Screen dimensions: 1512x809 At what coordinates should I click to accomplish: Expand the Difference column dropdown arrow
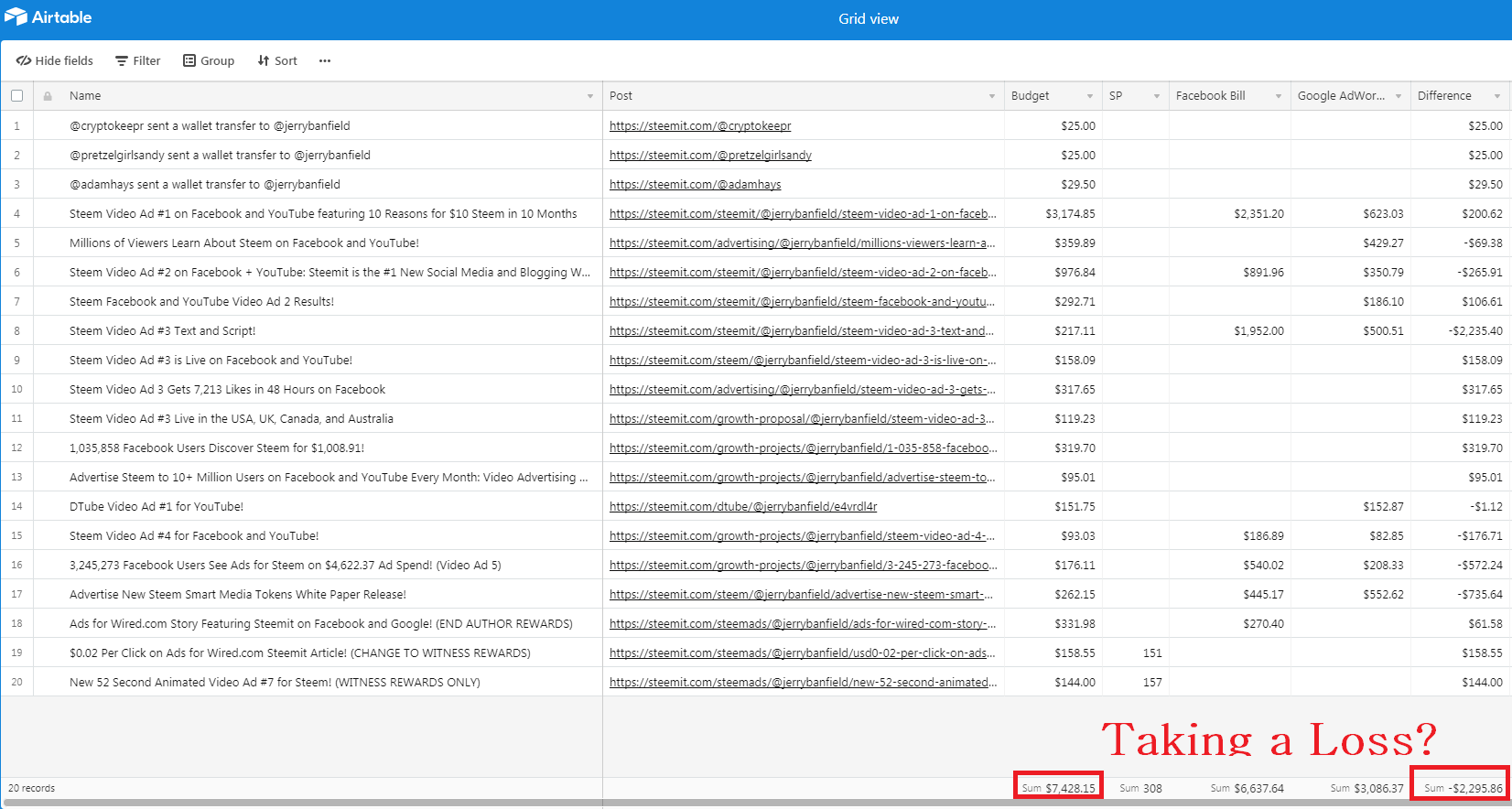pyautogui.click(x=1497, y=96)
